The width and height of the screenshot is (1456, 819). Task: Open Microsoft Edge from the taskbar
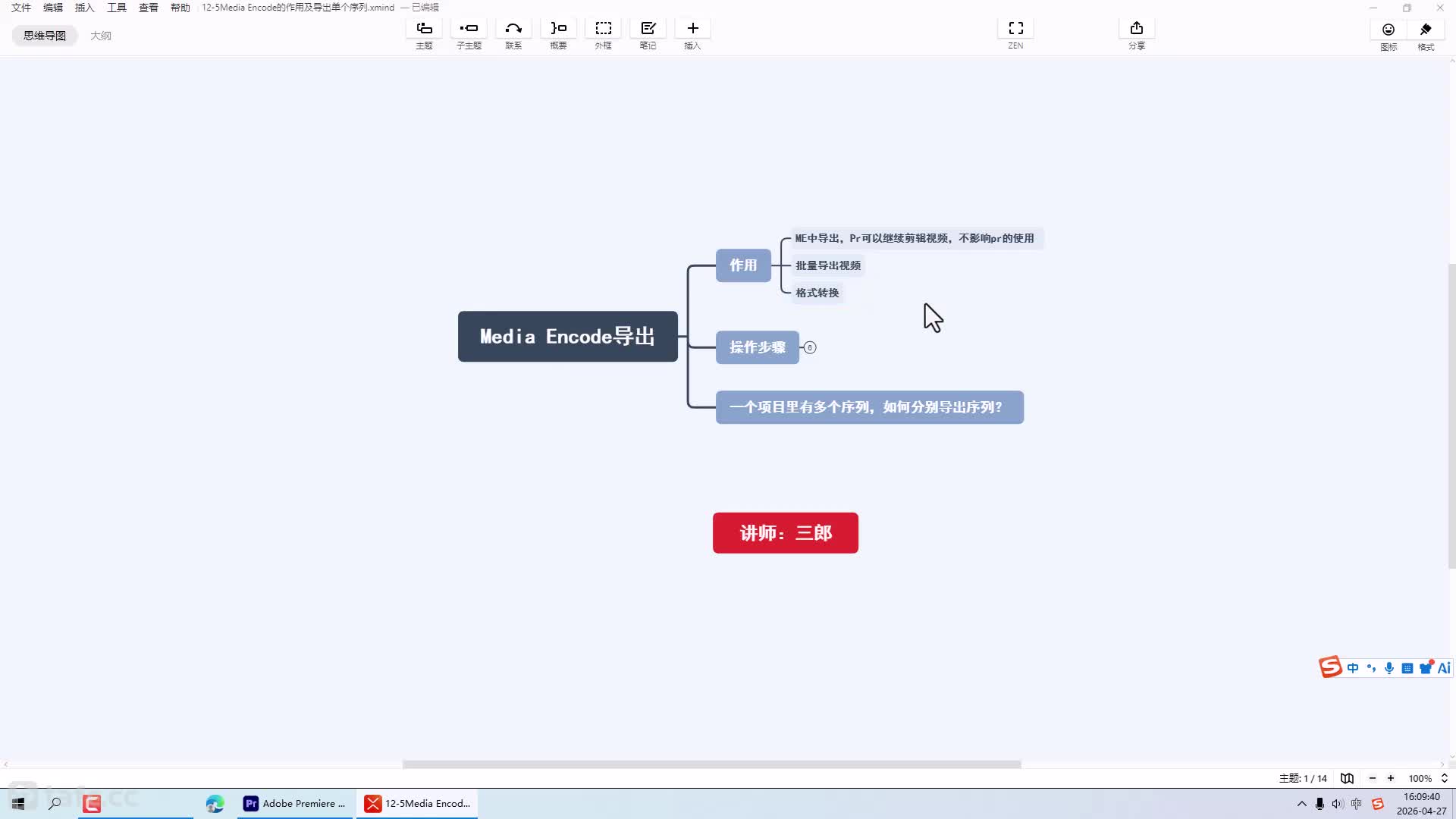tap(215, 803)
